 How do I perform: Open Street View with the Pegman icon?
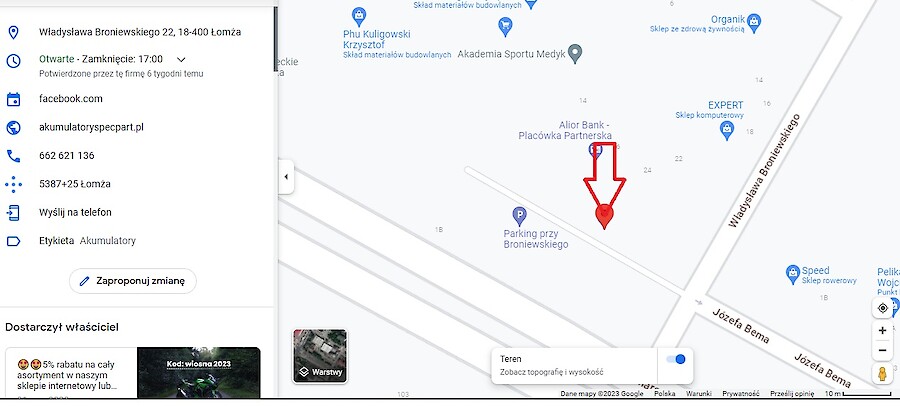click(x=882, y=373)
